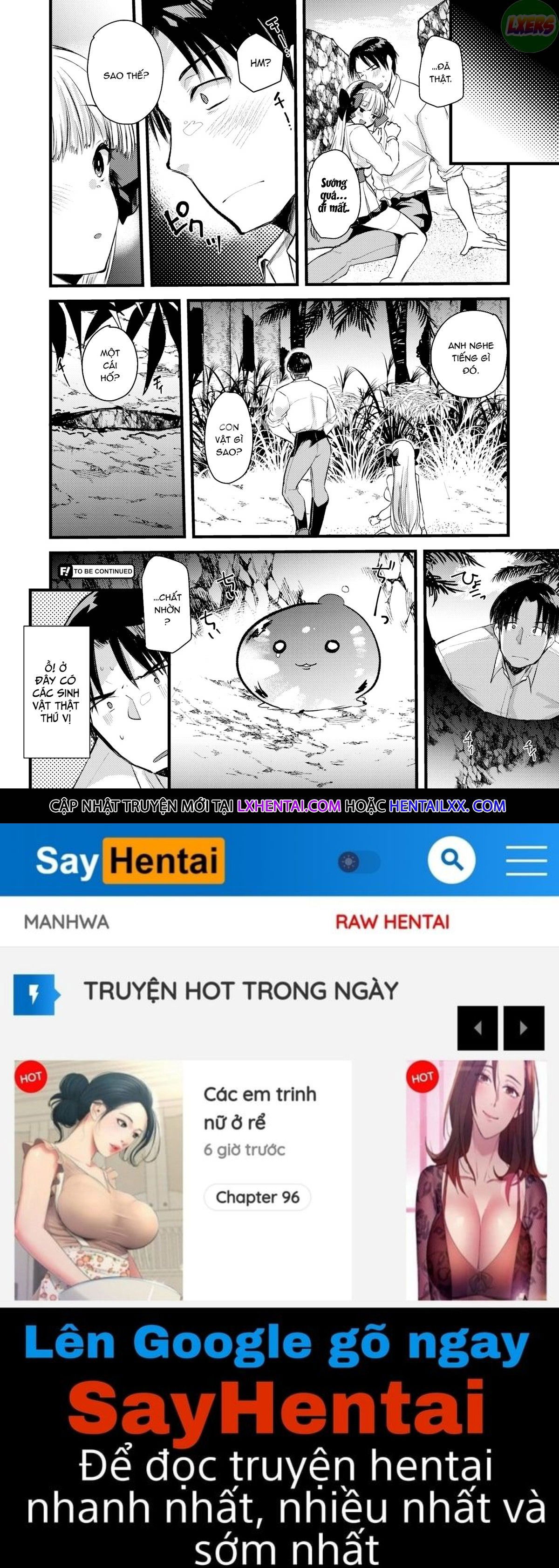
Task: Click the TO BE CONTINUED badge
Action: point(96,571)
